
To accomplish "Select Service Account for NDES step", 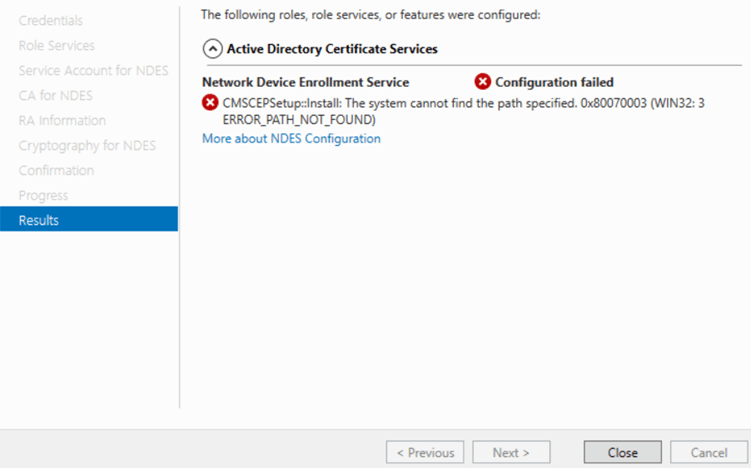I will 93,70.
